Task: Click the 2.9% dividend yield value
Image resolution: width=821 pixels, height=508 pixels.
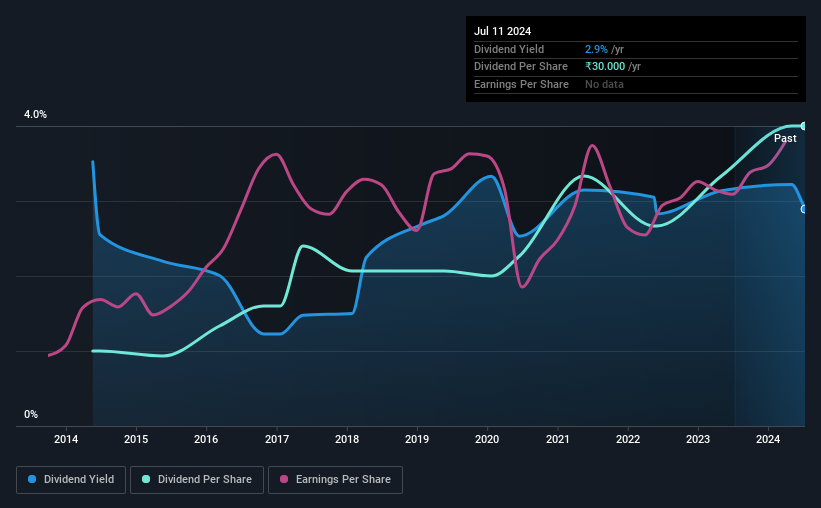Action: coord(596,49)
